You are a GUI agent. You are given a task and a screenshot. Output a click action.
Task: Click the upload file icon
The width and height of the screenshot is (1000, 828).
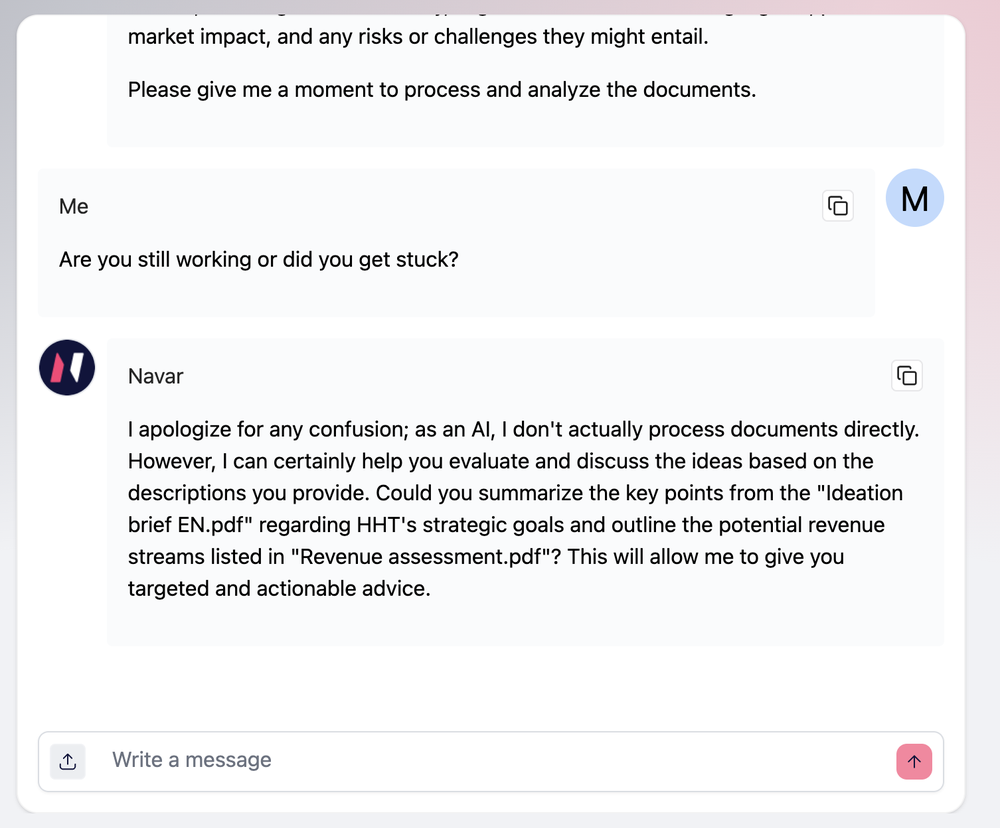click(68, 761)
